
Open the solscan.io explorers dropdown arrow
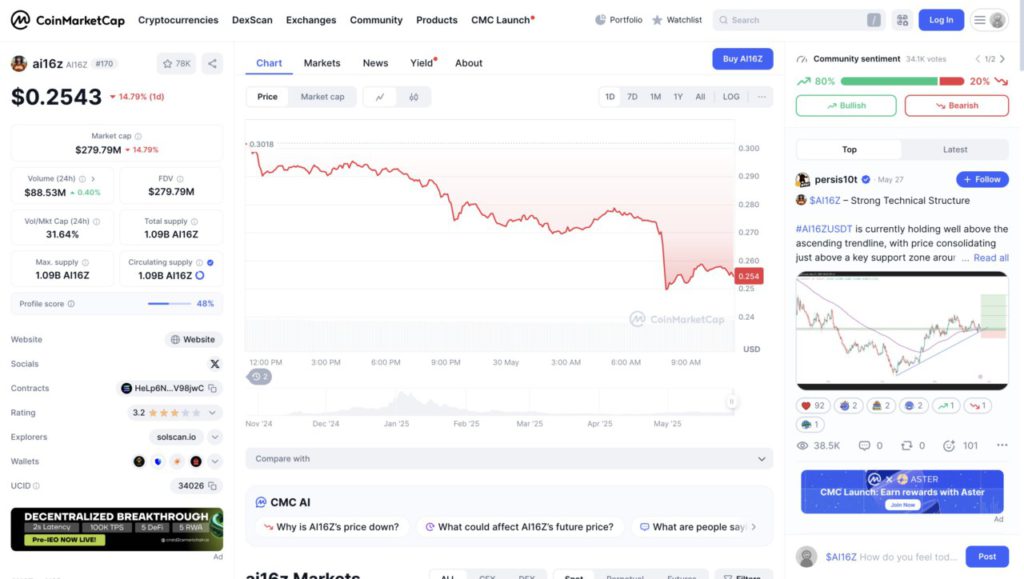213,437
